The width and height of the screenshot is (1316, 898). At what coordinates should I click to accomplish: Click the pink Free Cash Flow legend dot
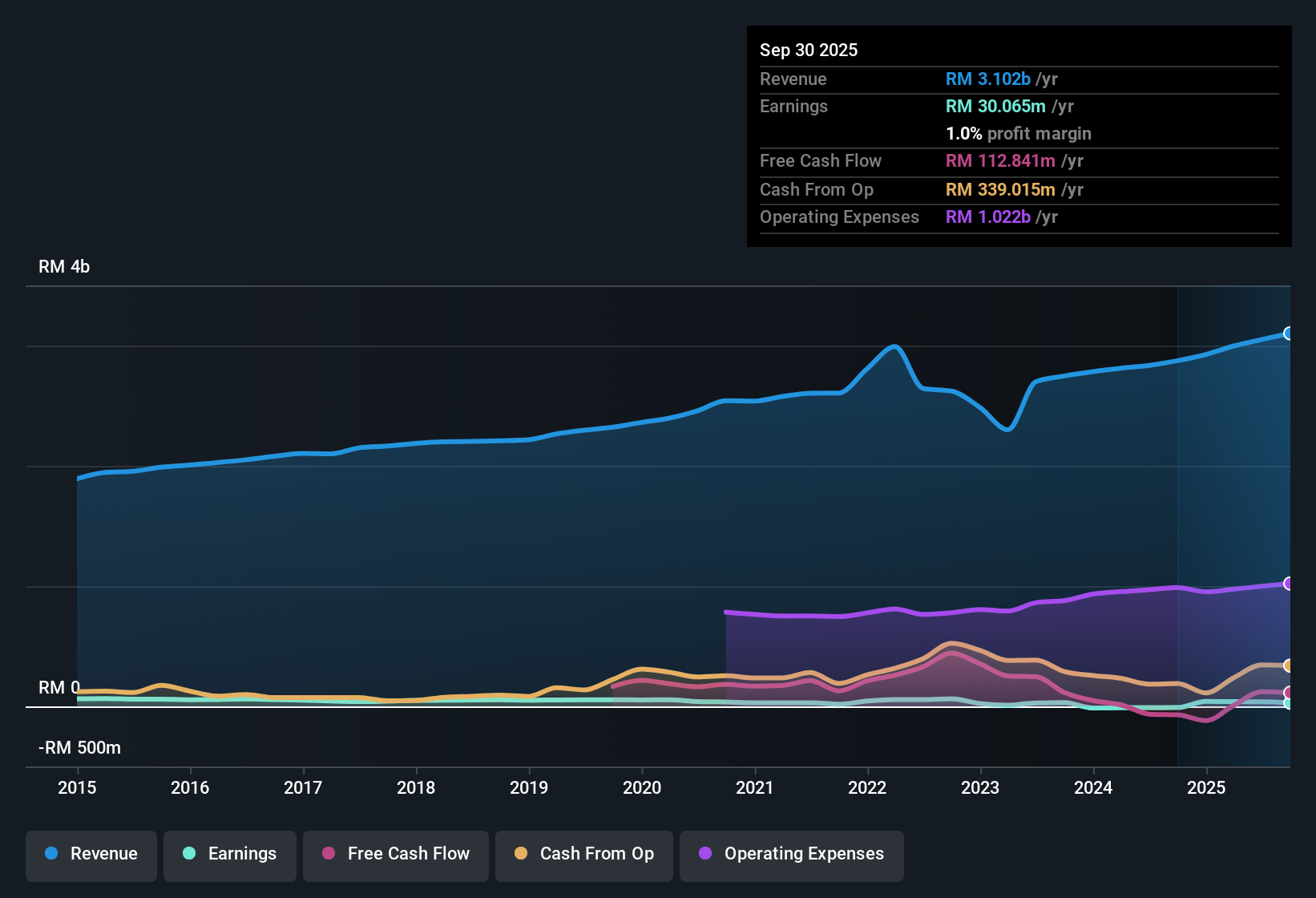point(327,854)
